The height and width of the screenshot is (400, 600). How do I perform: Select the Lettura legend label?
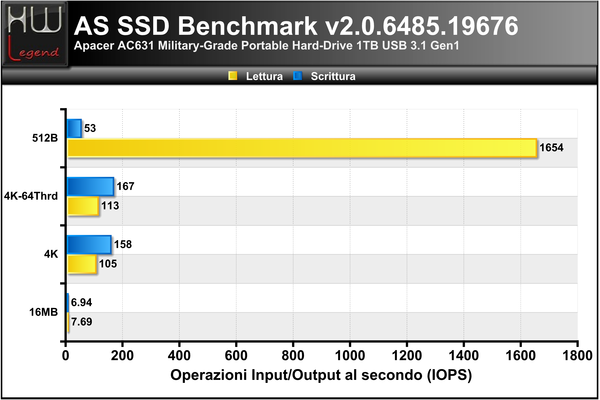click(x=264, y=76)
